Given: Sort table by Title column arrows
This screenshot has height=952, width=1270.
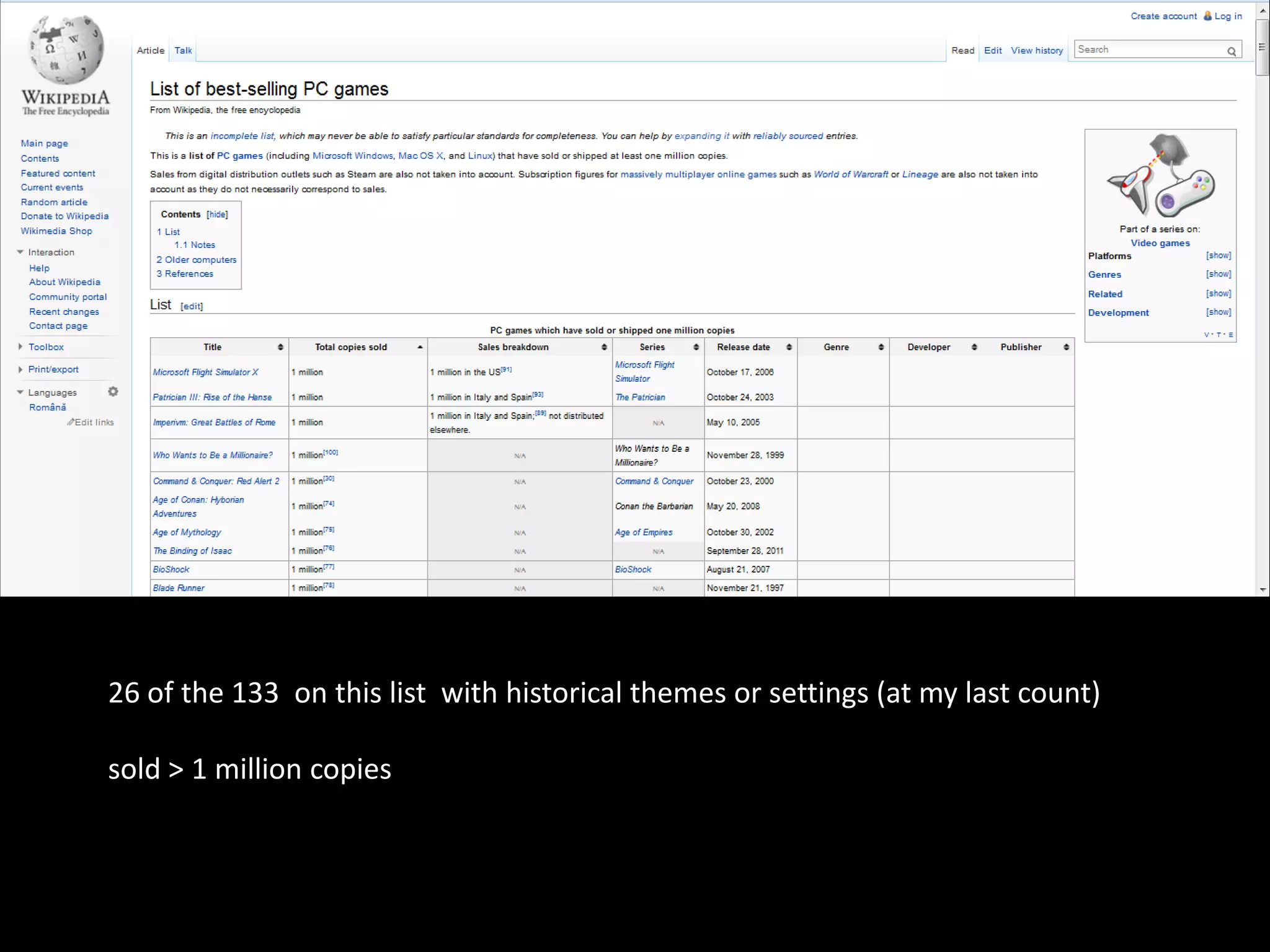Looking at the screenshot, I should point(280,347).
